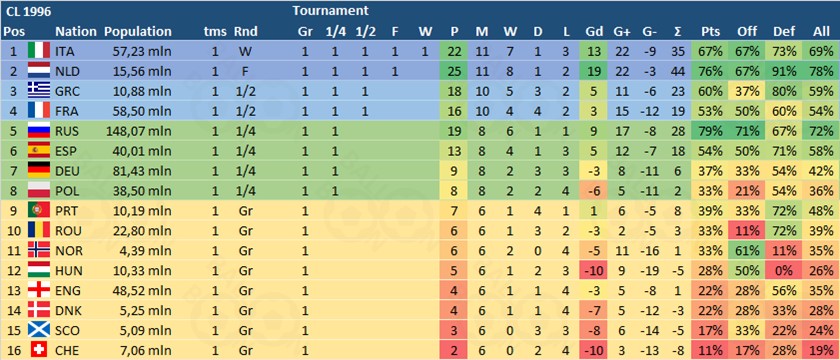Click the Tournament header label
This screenshot has width=840, height=360.
(331, 10)
